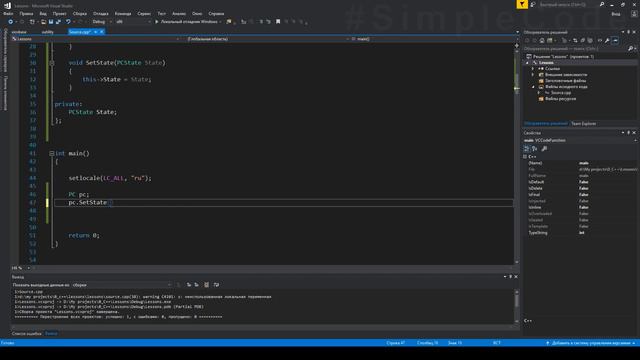Click the Properties wrench icon in Solution Explorer
Viewport: 640px width, 360px height.
(x=607, y=40)
